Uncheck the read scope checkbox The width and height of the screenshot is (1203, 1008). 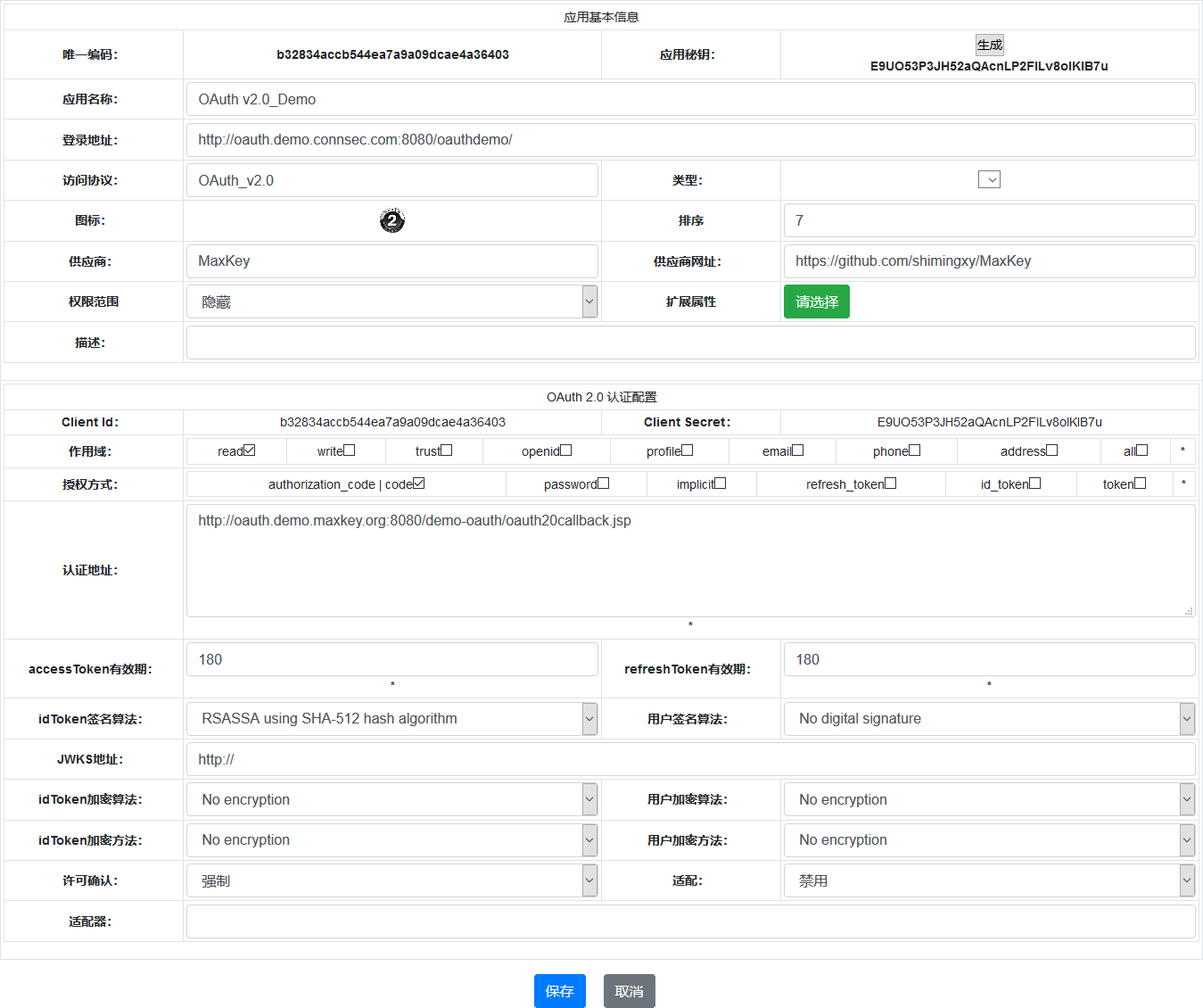250,450
